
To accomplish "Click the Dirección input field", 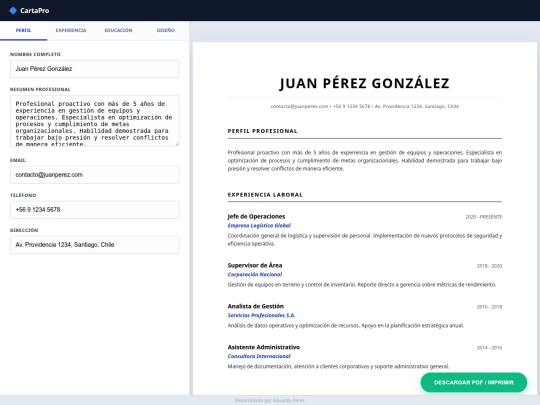I will [x=95, y=245].
